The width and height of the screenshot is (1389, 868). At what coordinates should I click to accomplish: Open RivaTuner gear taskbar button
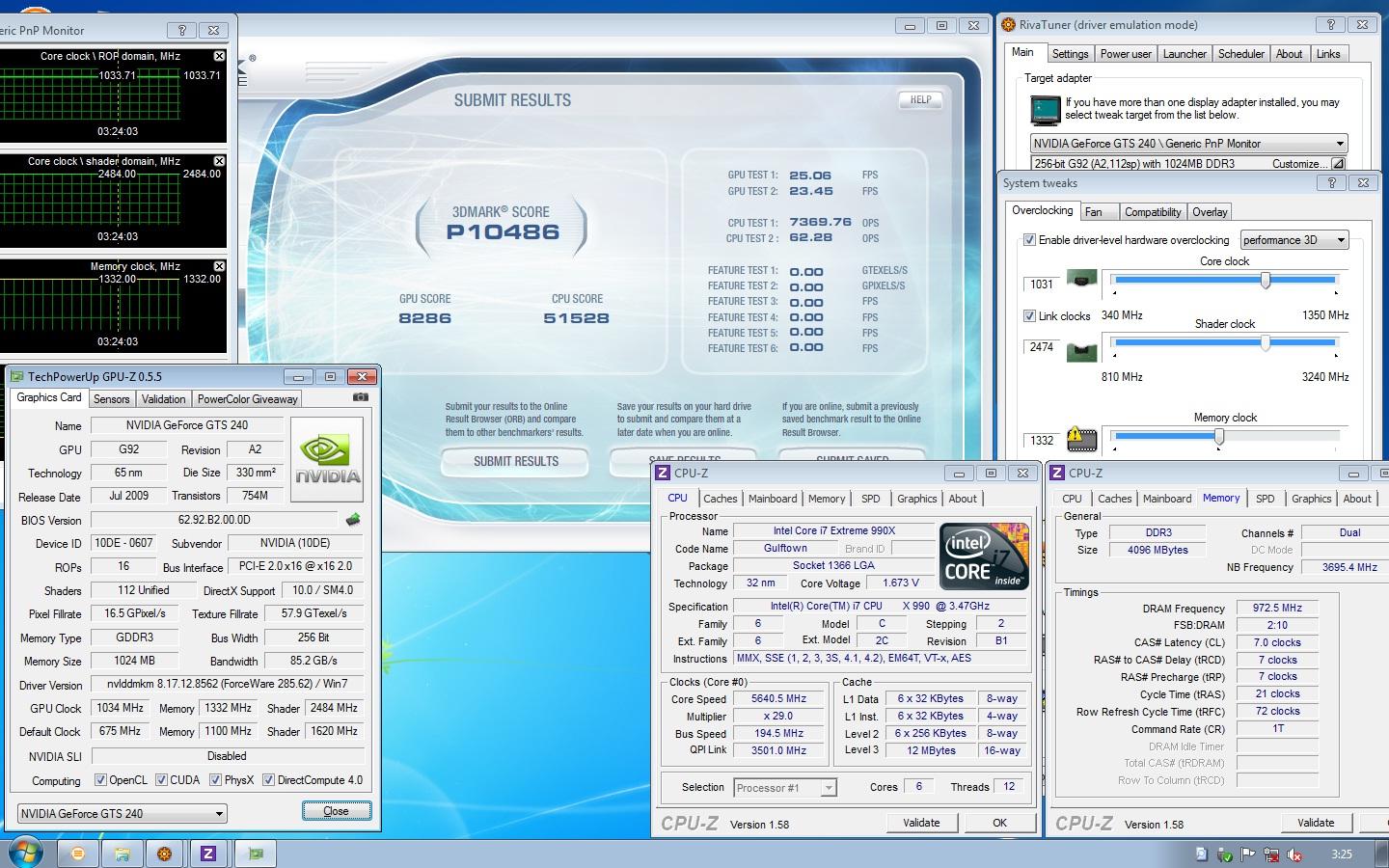tap(165, 854)
